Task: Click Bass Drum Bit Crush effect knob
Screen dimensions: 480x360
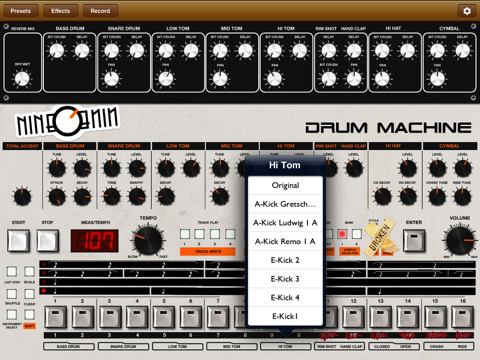Action: tap(57, 51)
